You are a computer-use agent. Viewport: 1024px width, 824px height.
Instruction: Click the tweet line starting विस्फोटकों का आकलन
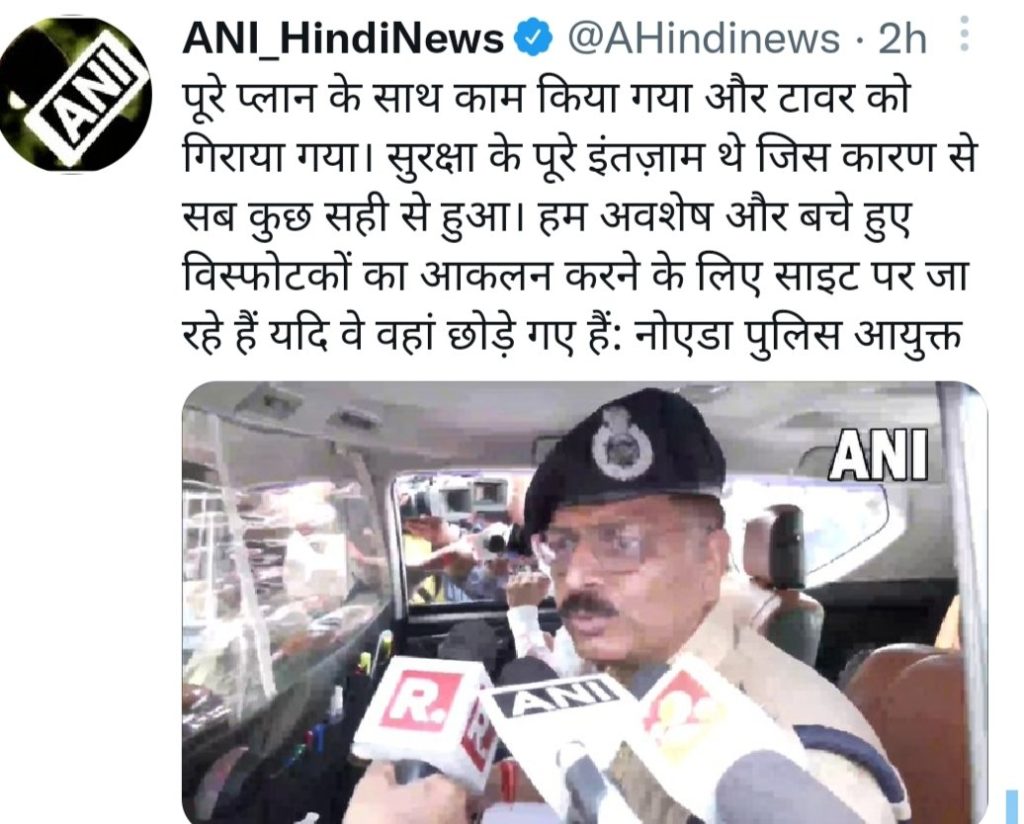coord(574,277)
